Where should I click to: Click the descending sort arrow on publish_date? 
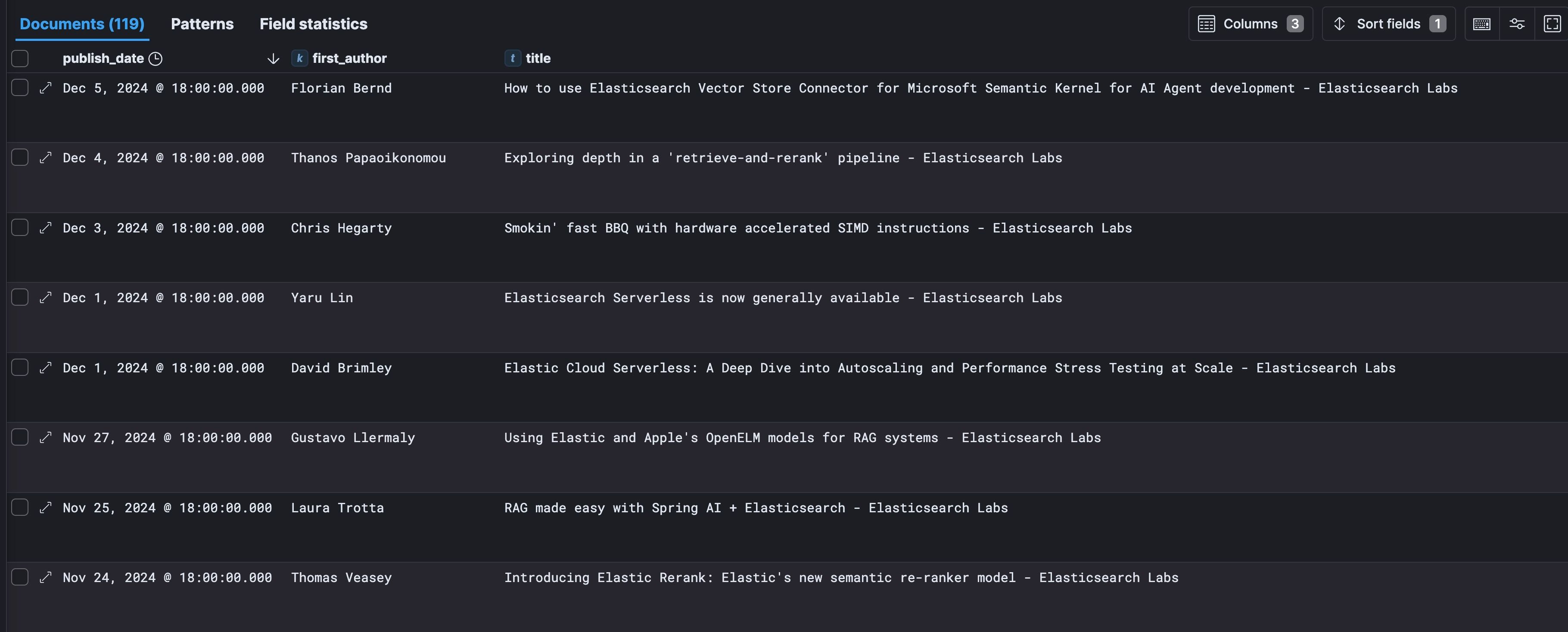(x=273, y=59)
